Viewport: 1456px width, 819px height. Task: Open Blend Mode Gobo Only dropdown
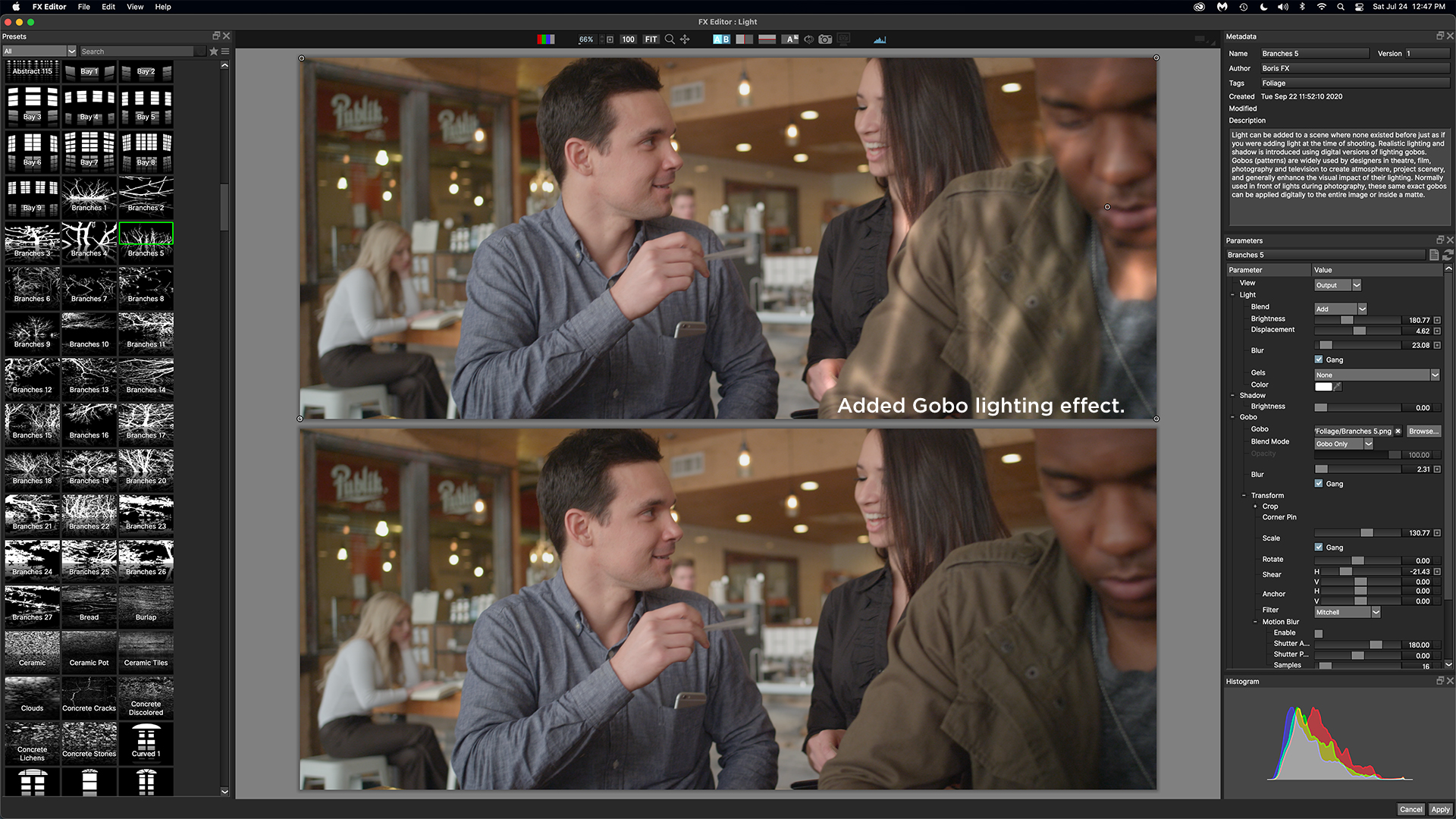pyautogui.click(x=1344, y=444)
